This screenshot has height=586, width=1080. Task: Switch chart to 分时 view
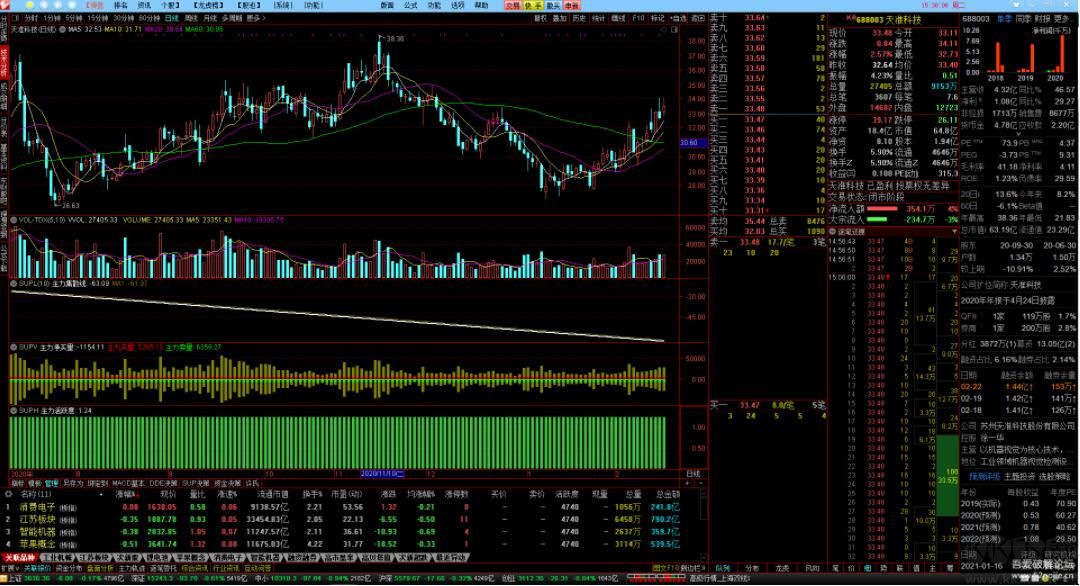[32, 19]
